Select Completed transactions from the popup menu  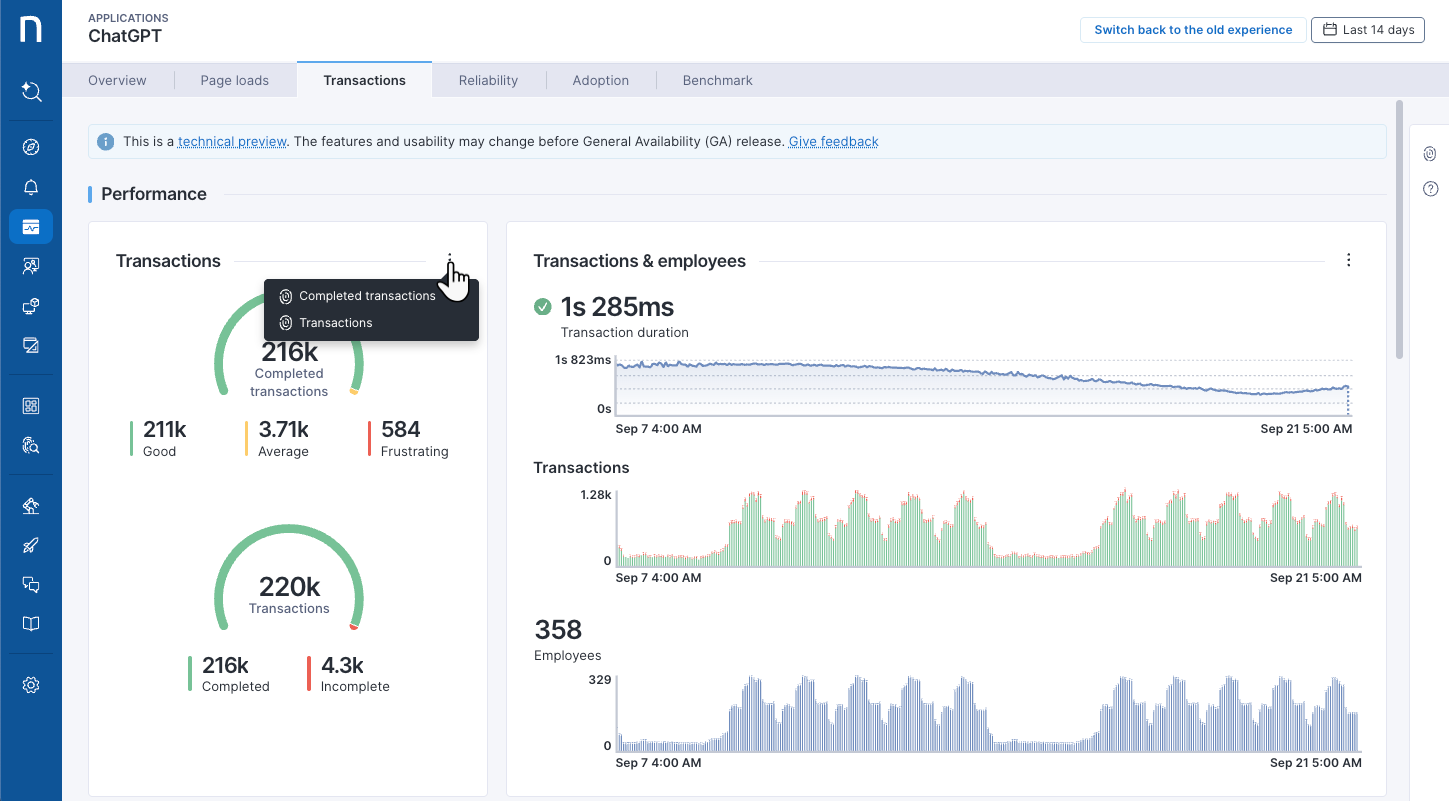(x=367, y=296)
